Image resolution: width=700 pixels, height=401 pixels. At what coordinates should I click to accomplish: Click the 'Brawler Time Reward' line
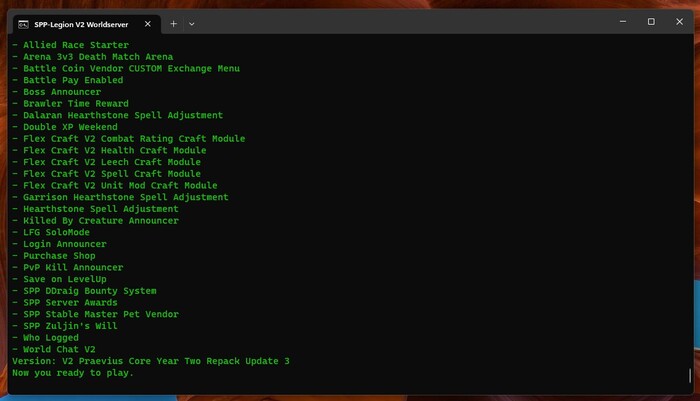70,104
